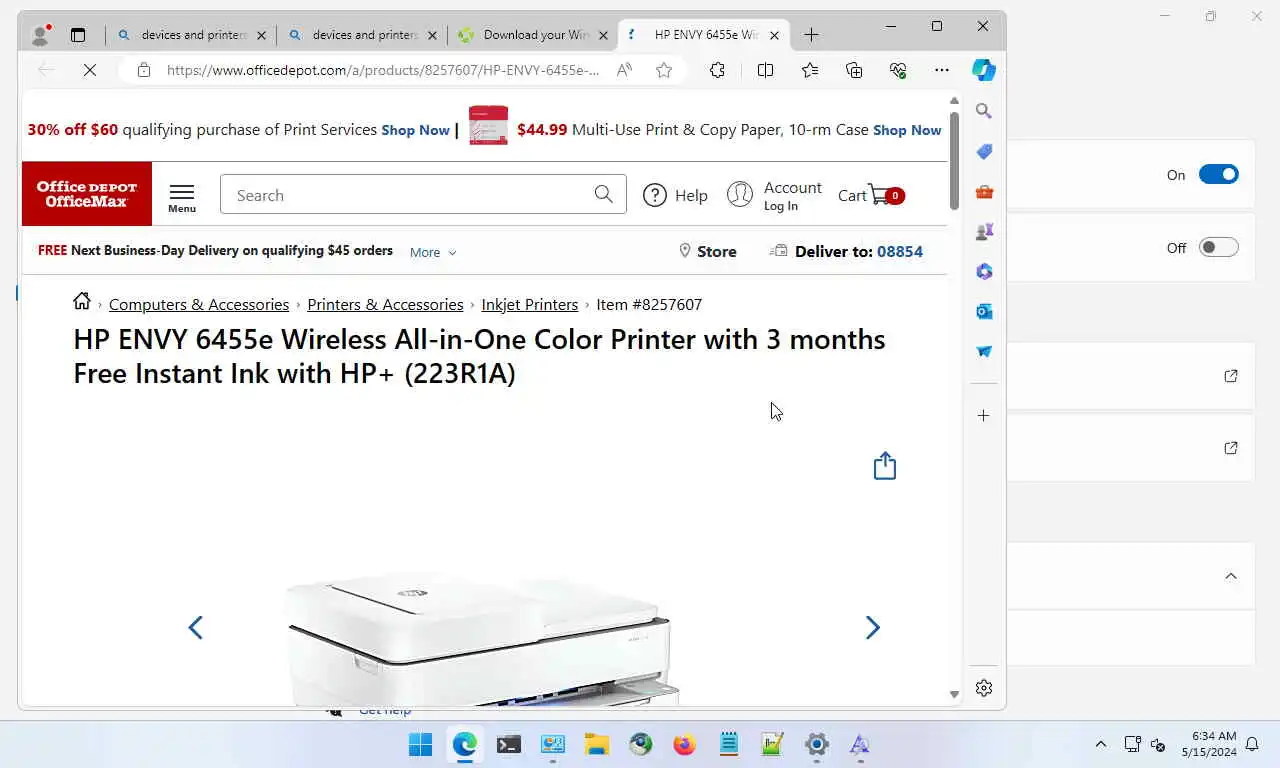The width and height of the screenshot is (1280, 768).
Task: Open the Office Depot hamburger Menu
Action: tap(182, 198)
